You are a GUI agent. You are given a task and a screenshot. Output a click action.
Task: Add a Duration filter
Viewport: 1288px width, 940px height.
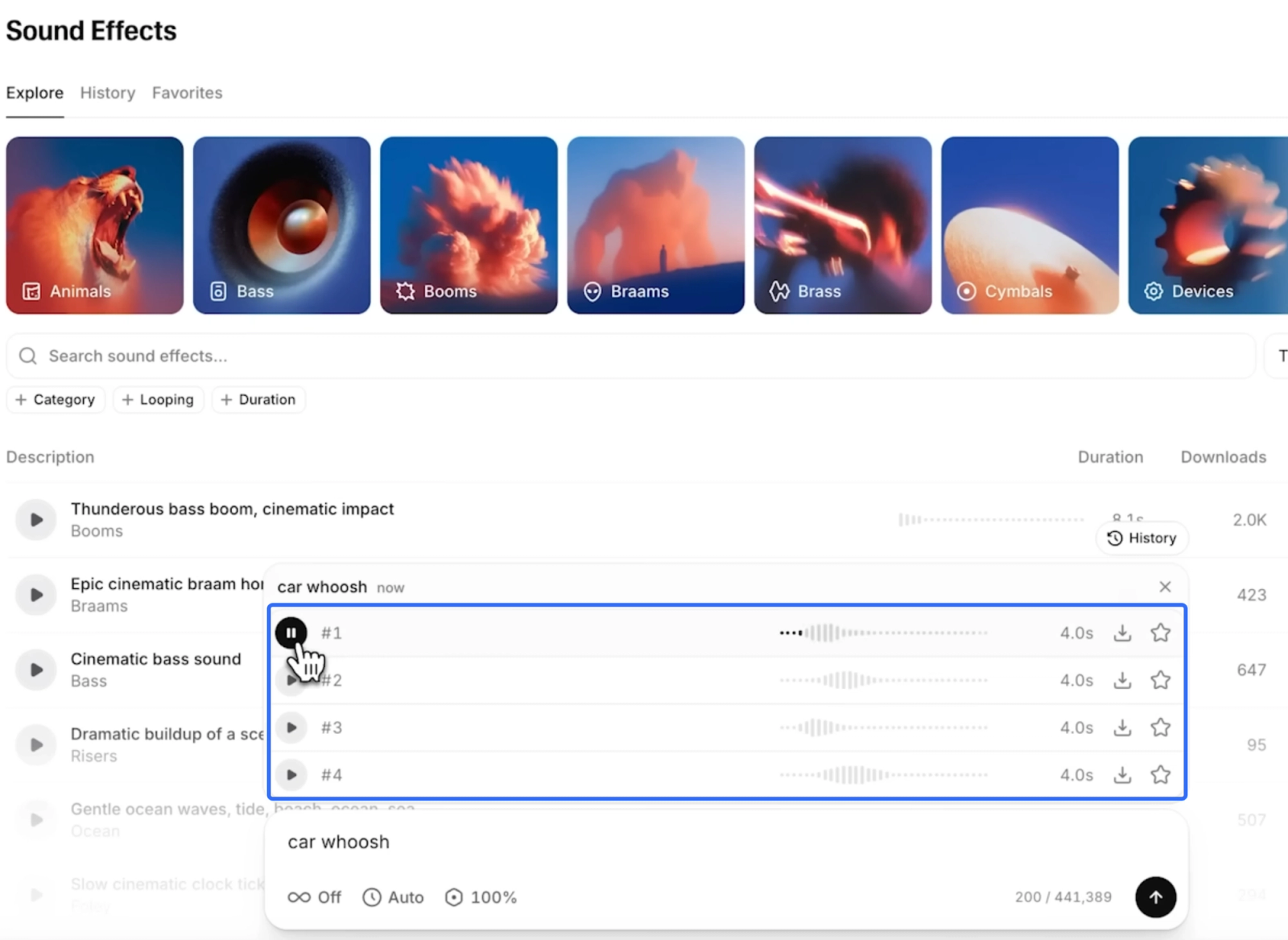[258, 399]
